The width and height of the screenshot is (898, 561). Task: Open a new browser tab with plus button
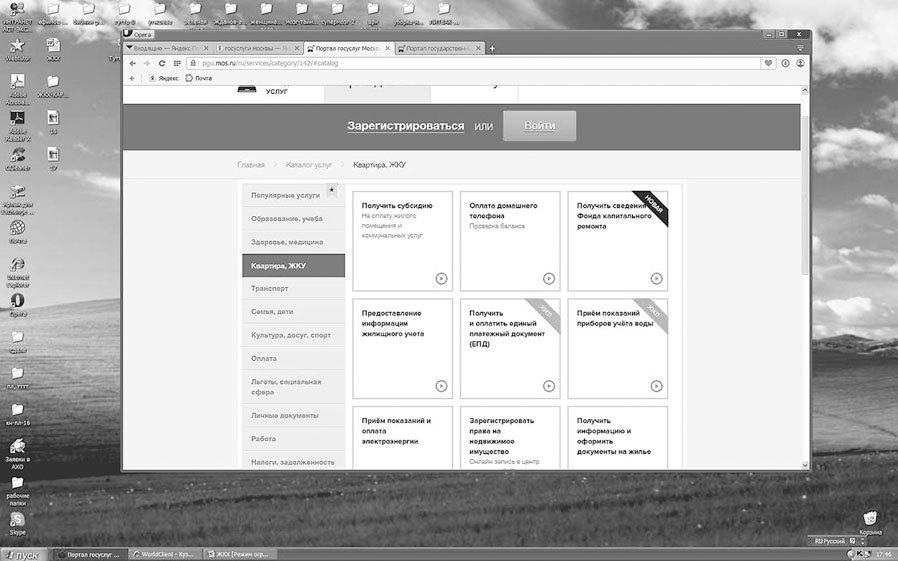[492, 48]
